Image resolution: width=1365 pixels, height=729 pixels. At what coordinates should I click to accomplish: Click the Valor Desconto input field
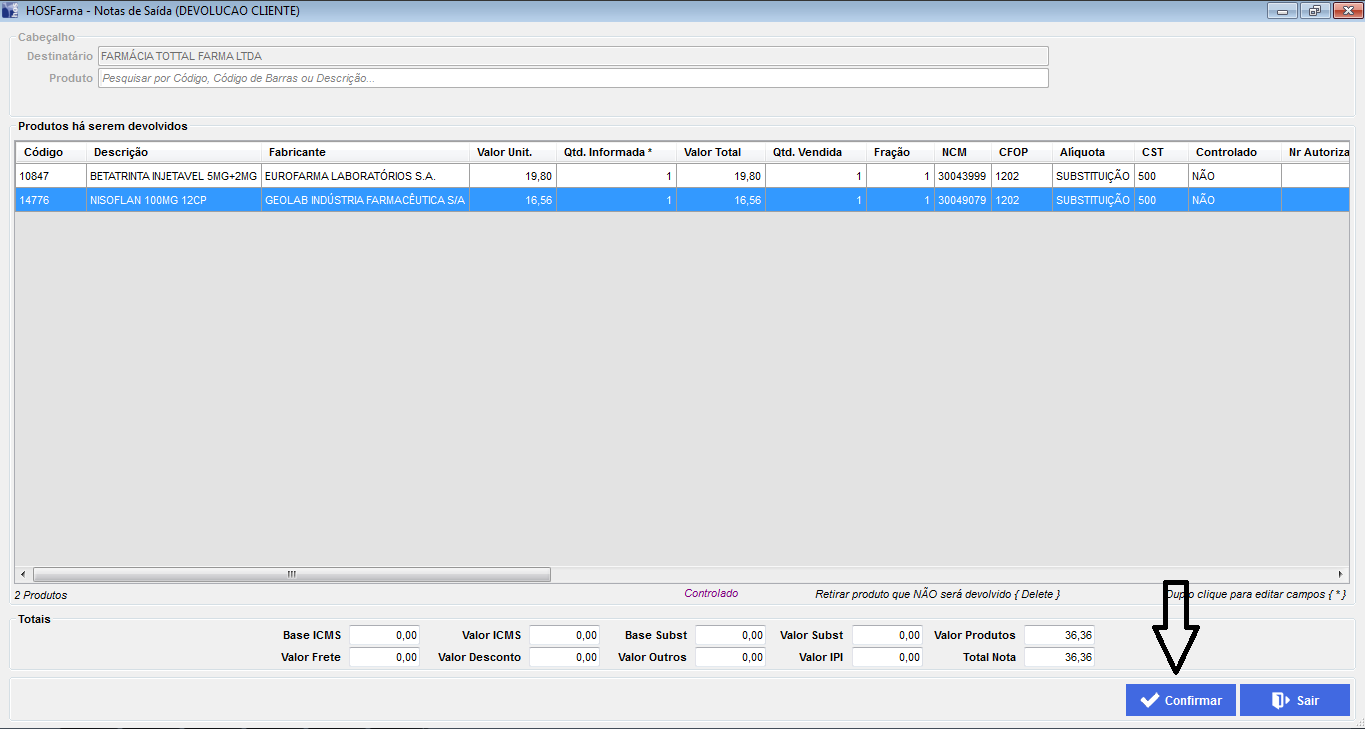pyautogui.click(x=564, y=657)
